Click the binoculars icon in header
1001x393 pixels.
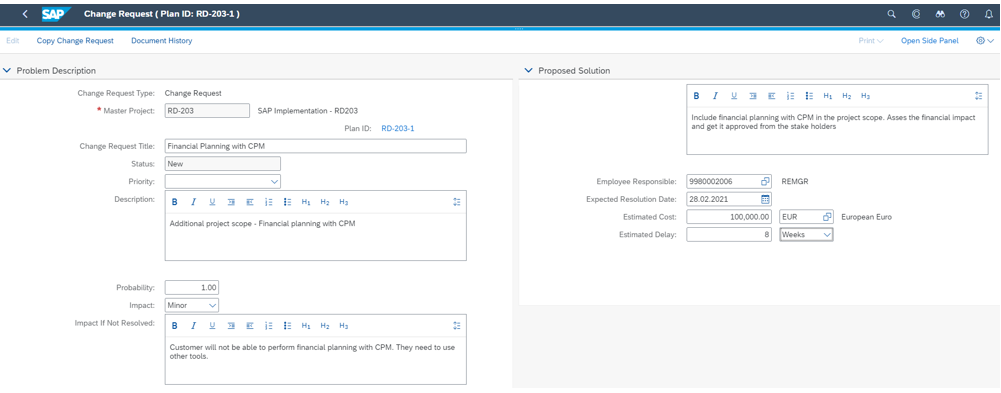coord(940,13)
